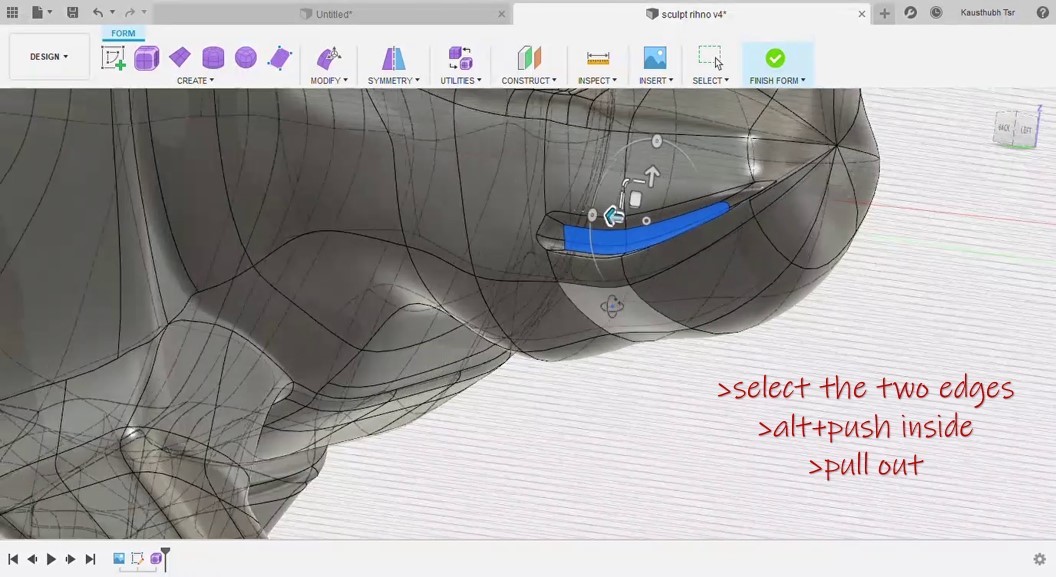Switch to the Untitled document tab
This screenshot has height=577, width=1056.
pyautogui.click(x=335, y=14)
